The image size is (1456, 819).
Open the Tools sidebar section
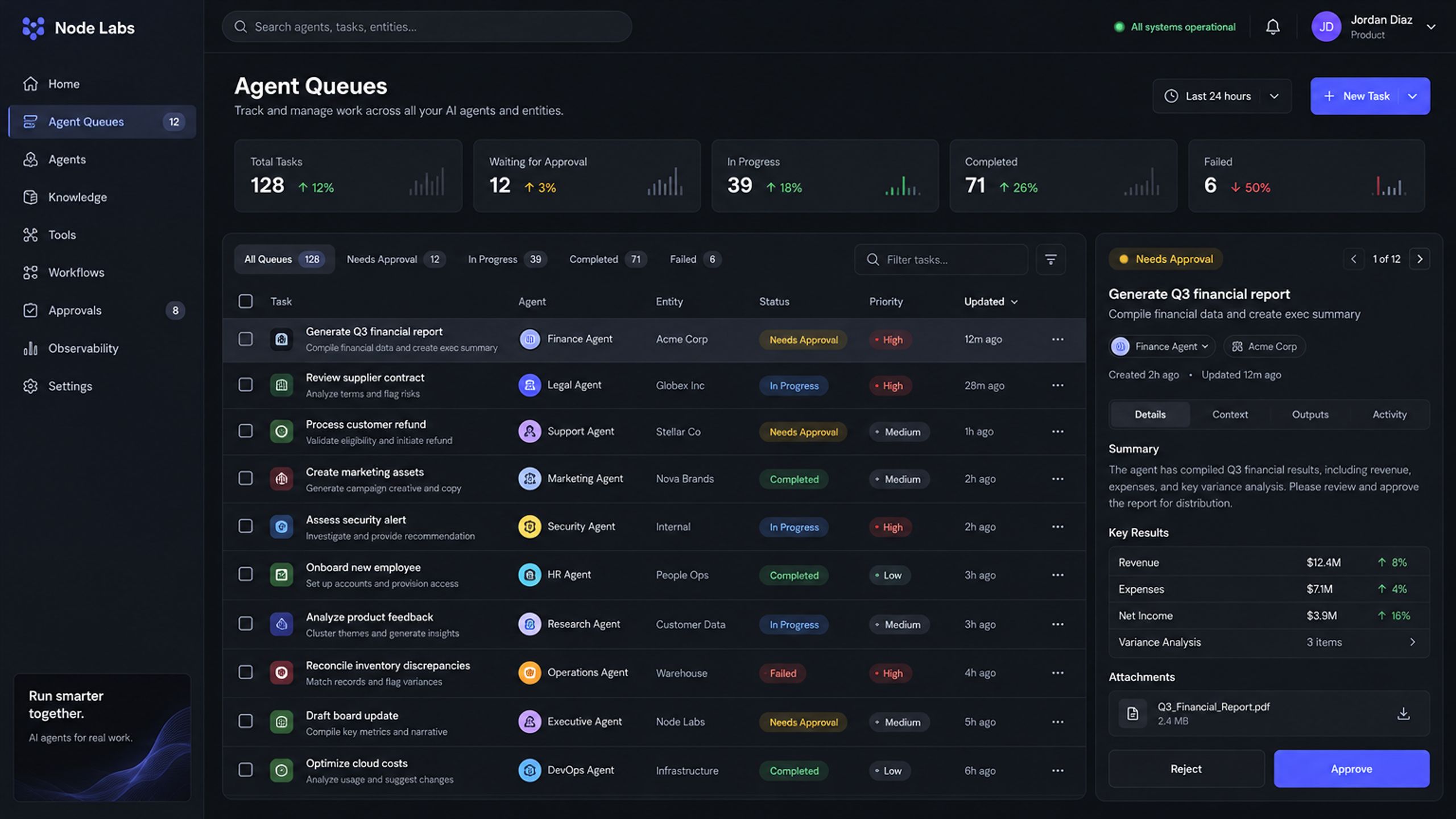(102, 234)
